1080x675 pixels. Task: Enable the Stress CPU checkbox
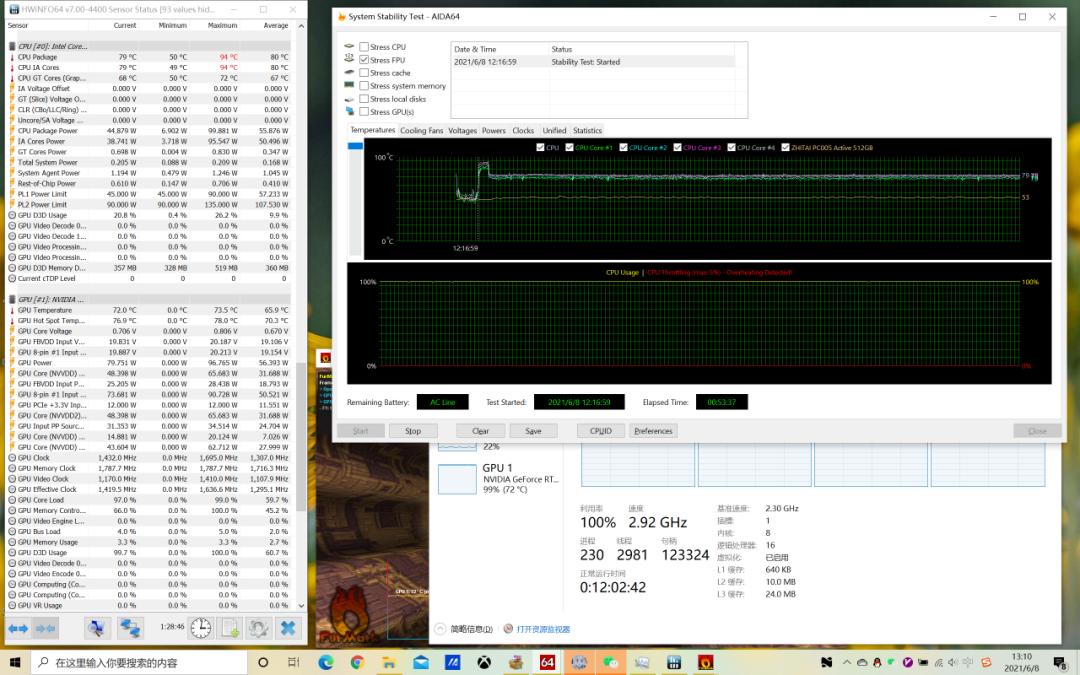click(x=364, y=47)
